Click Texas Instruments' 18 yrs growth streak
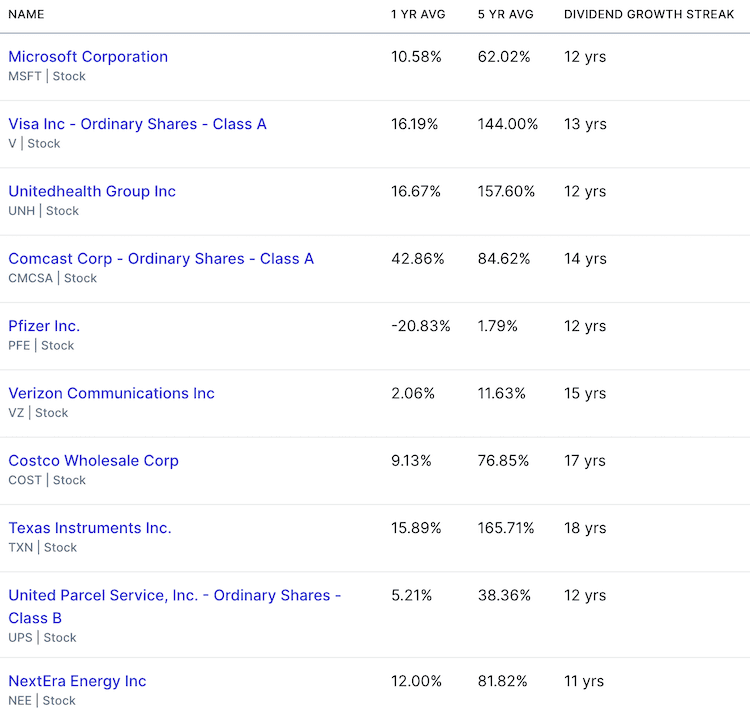This screenshot has height=720, width=750. click(x=585, y=528)
